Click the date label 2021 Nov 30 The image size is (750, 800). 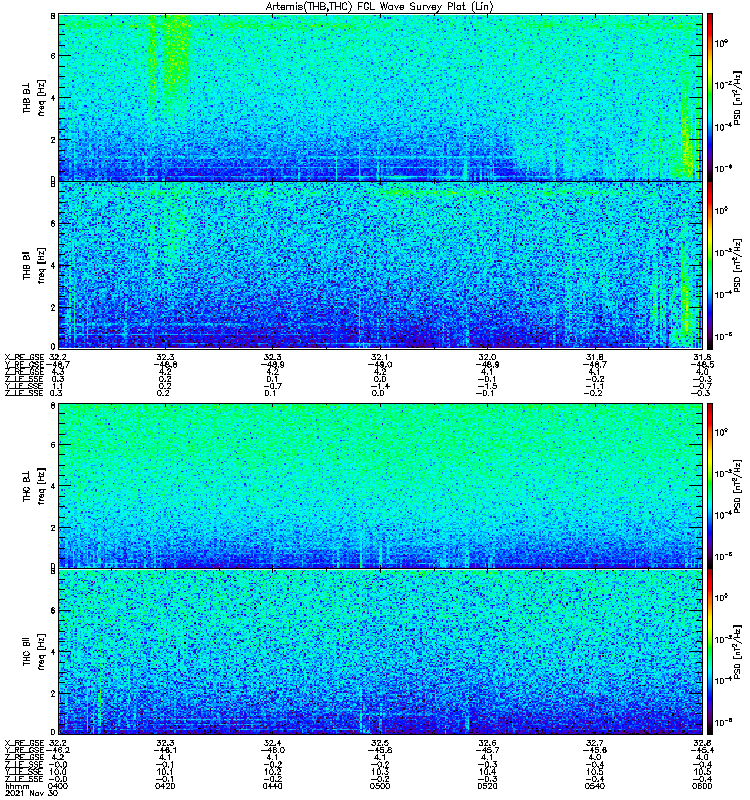(x=32, y=793)
